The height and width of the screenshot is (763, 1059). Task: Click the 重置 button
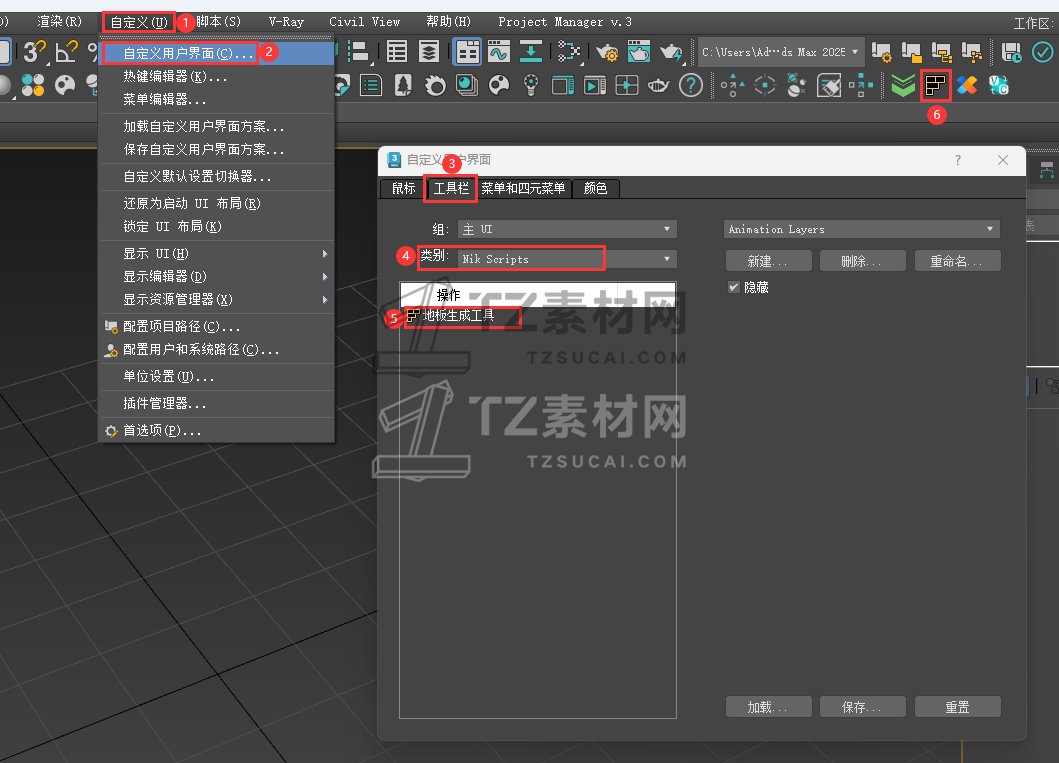[x=958, y=707]
